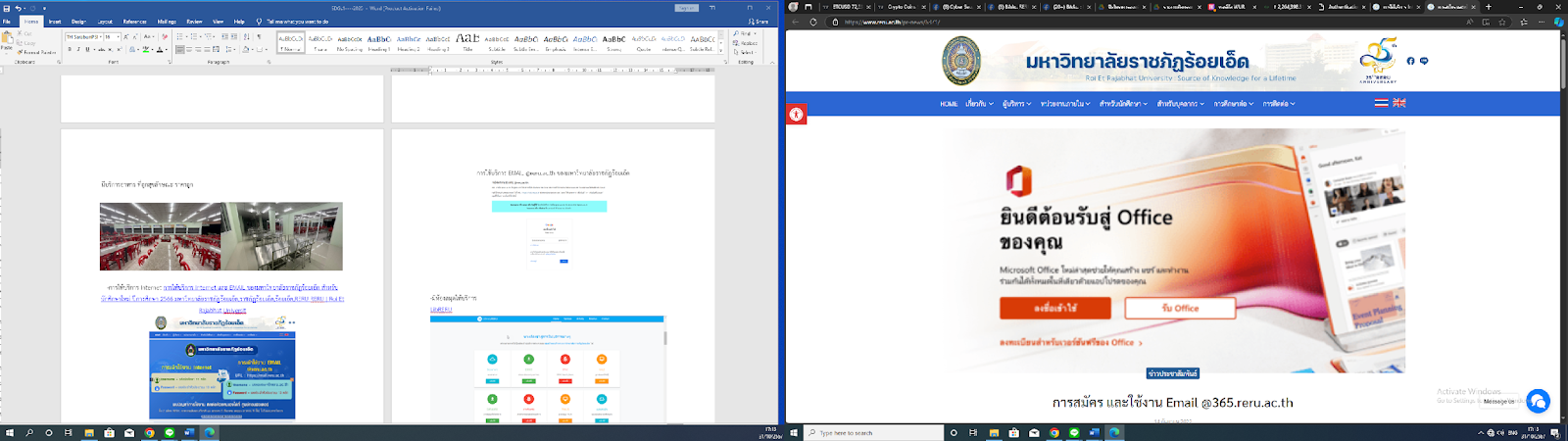Open the Mailings ribbon tab
This screenshot has width=1568, height=441.
pos(167,21)
